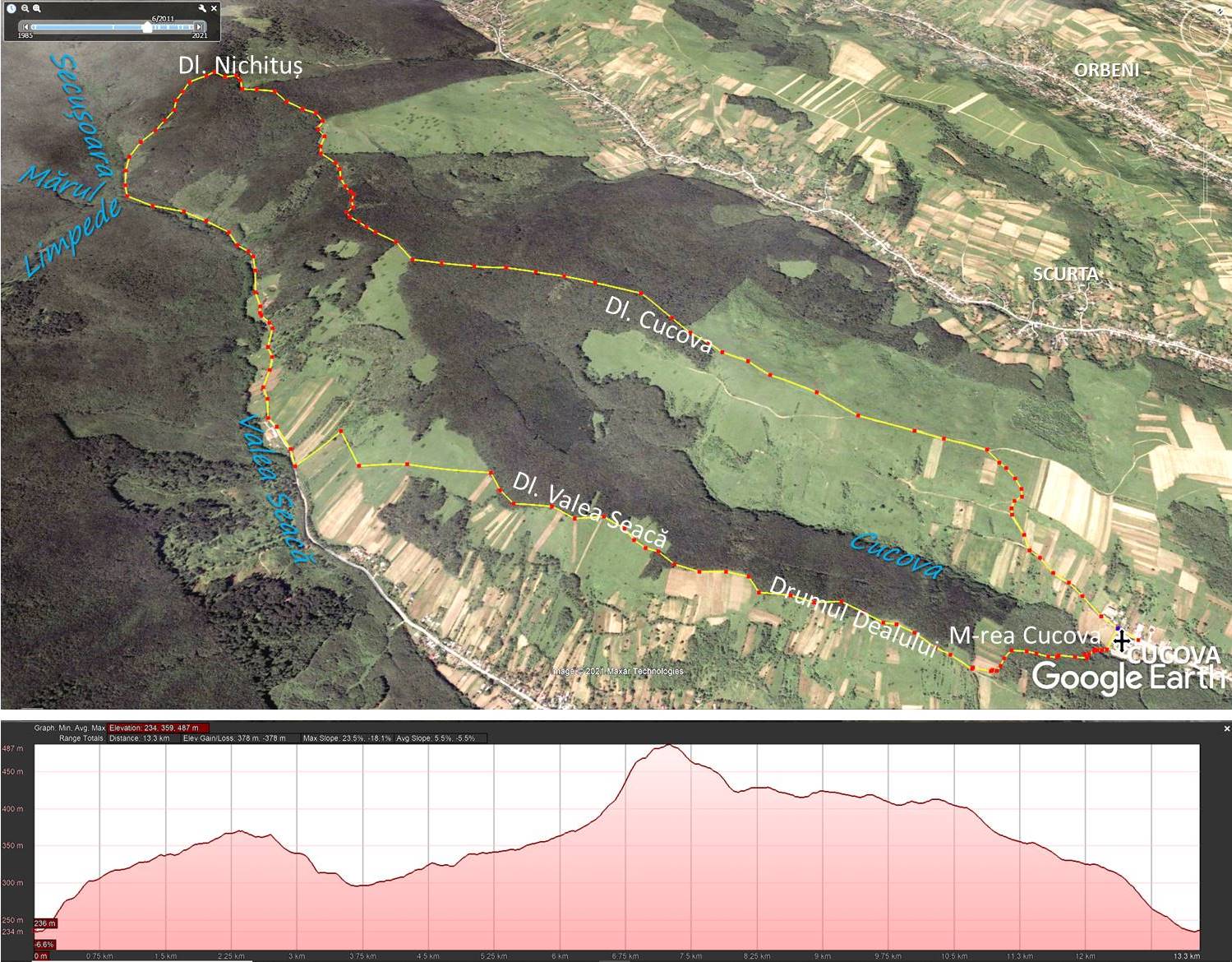
Task: Click the SCURTA place label
Action: (1065, 274)
